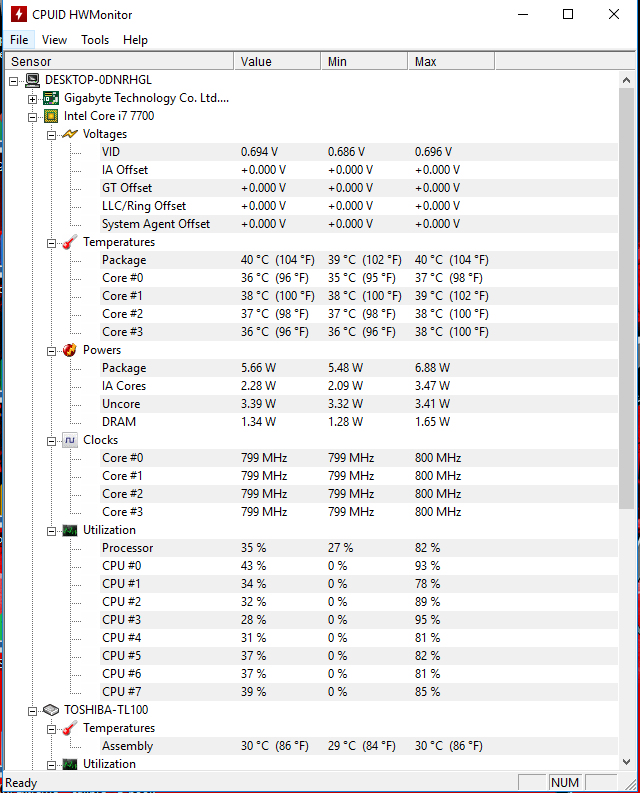Select the Package temperature row
Screen dimensions: 640x793
click(359, 260)
